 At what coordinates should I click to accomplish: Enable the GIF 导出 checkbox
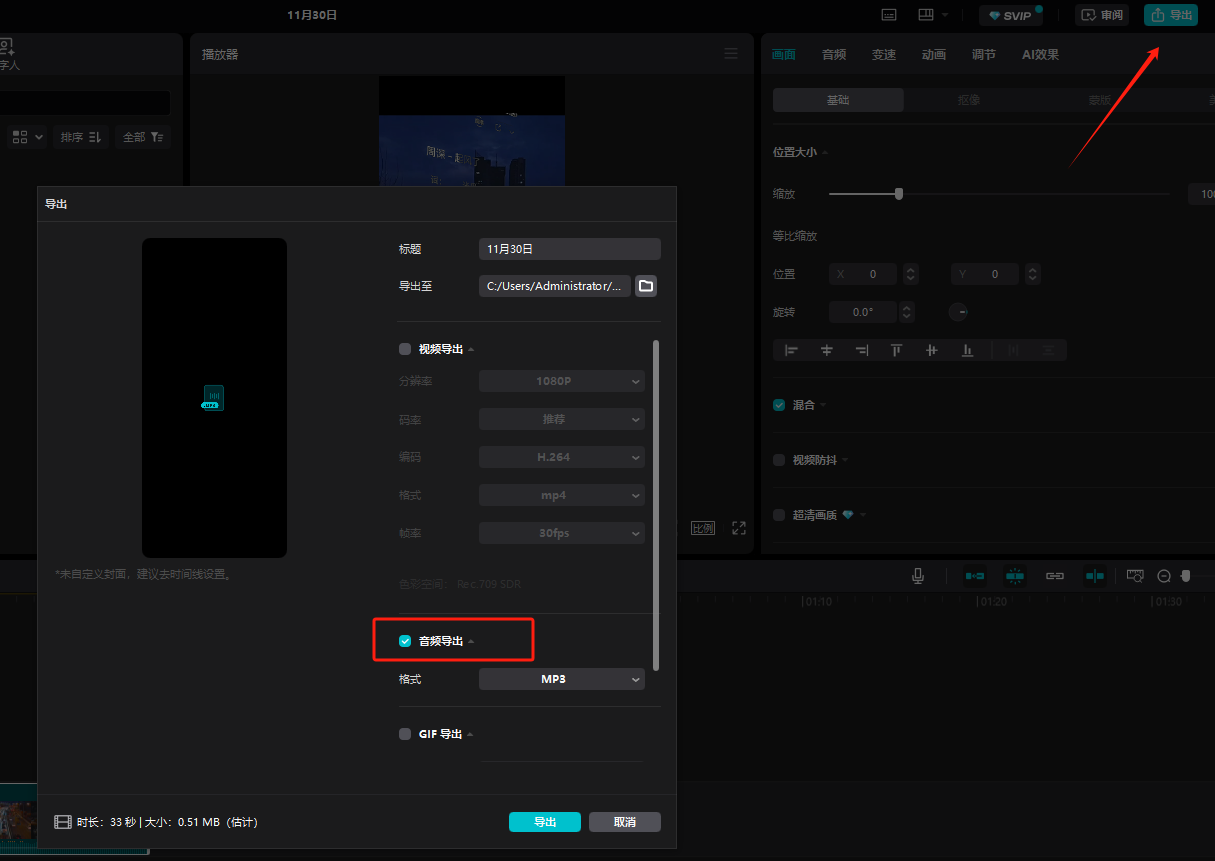(x=405, y=734)
